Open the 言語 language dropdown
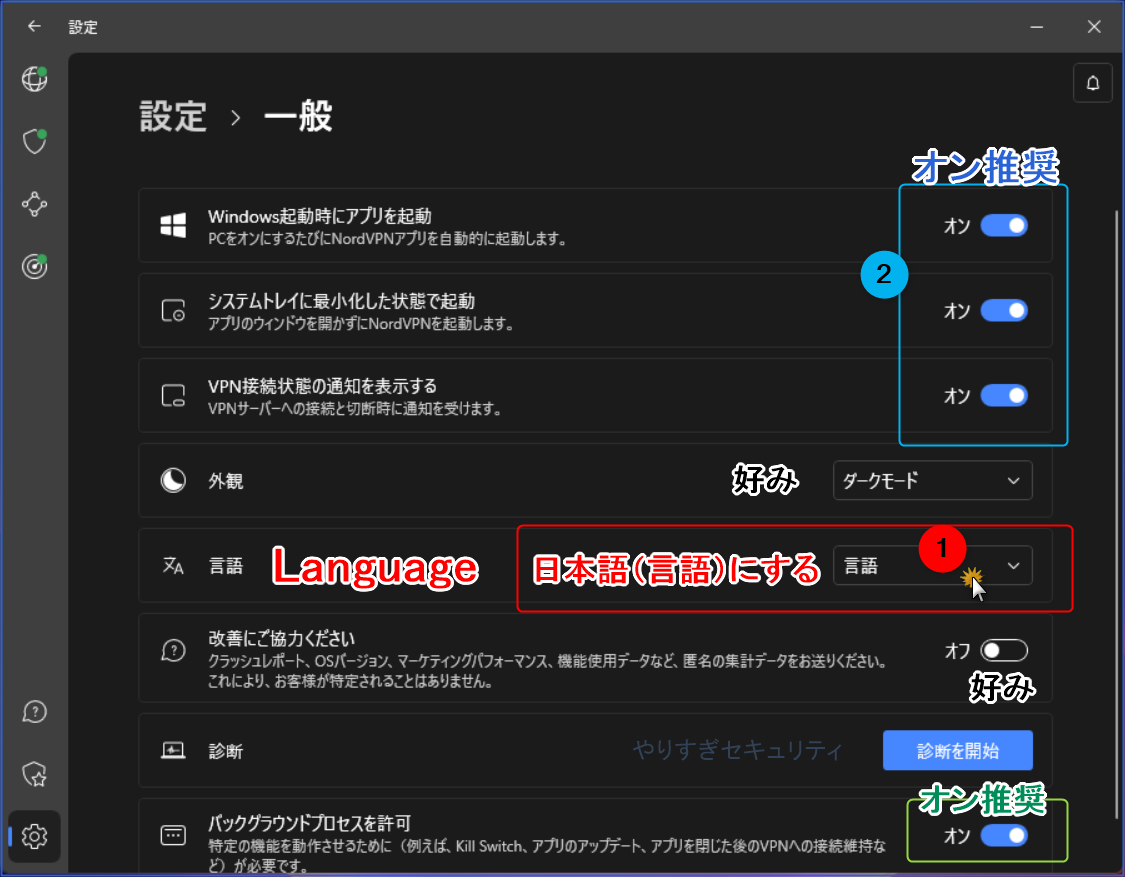Viewport: 1125px width, 877px height. point(932,566)
